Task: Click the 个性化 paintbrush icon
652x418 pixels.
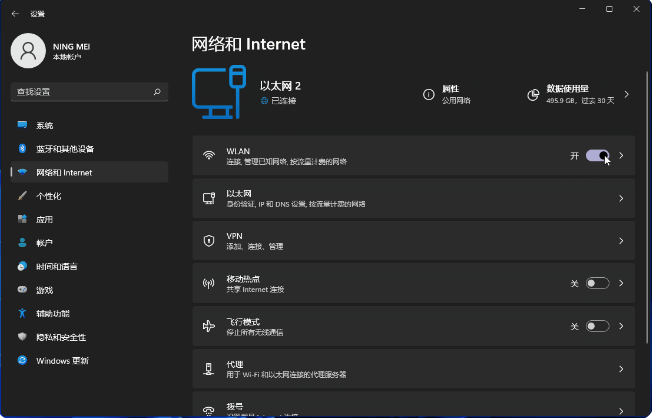Action: click(22, 196)
